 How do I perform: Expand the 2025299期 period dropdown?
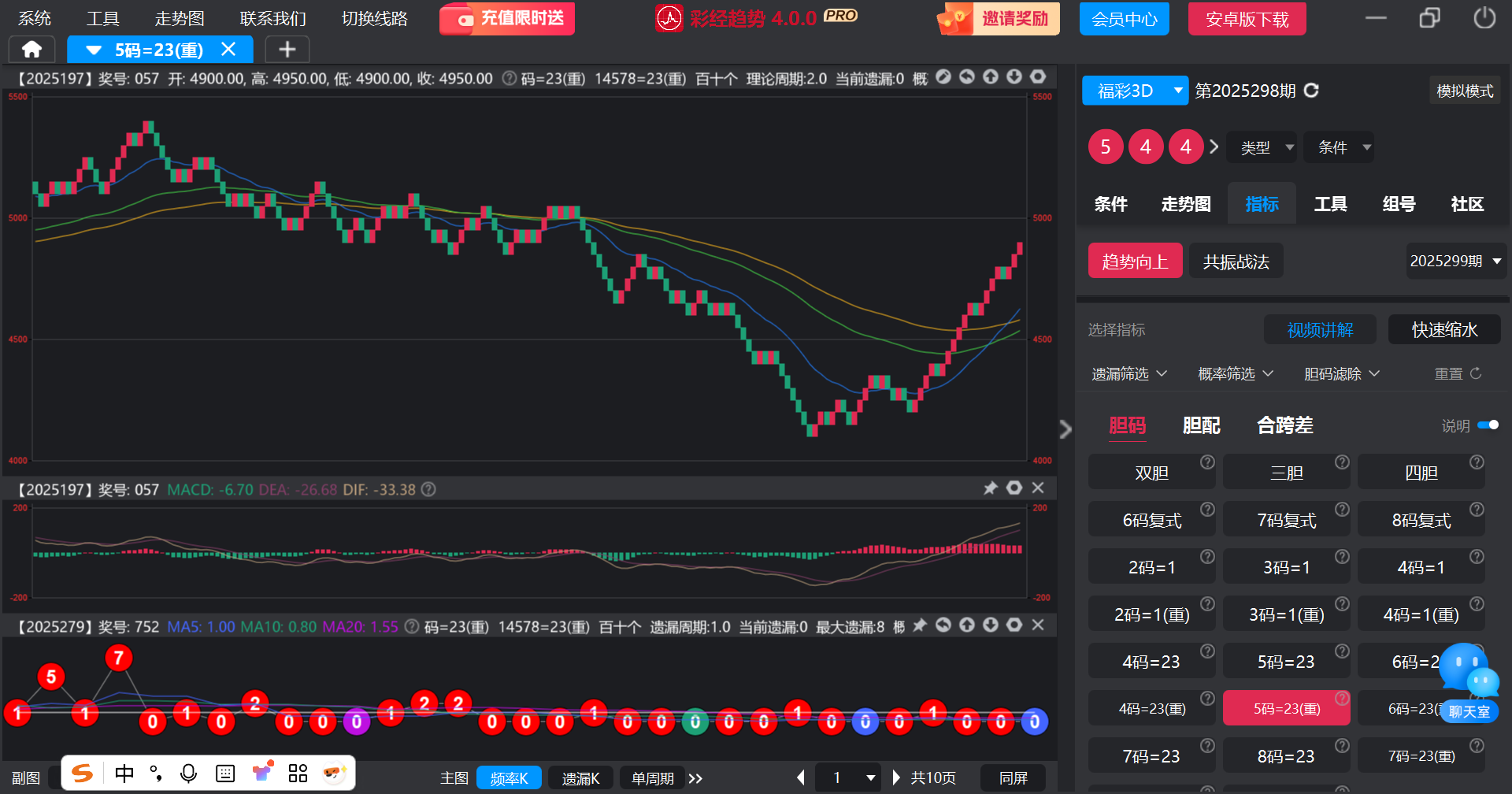coord(1455,262)
